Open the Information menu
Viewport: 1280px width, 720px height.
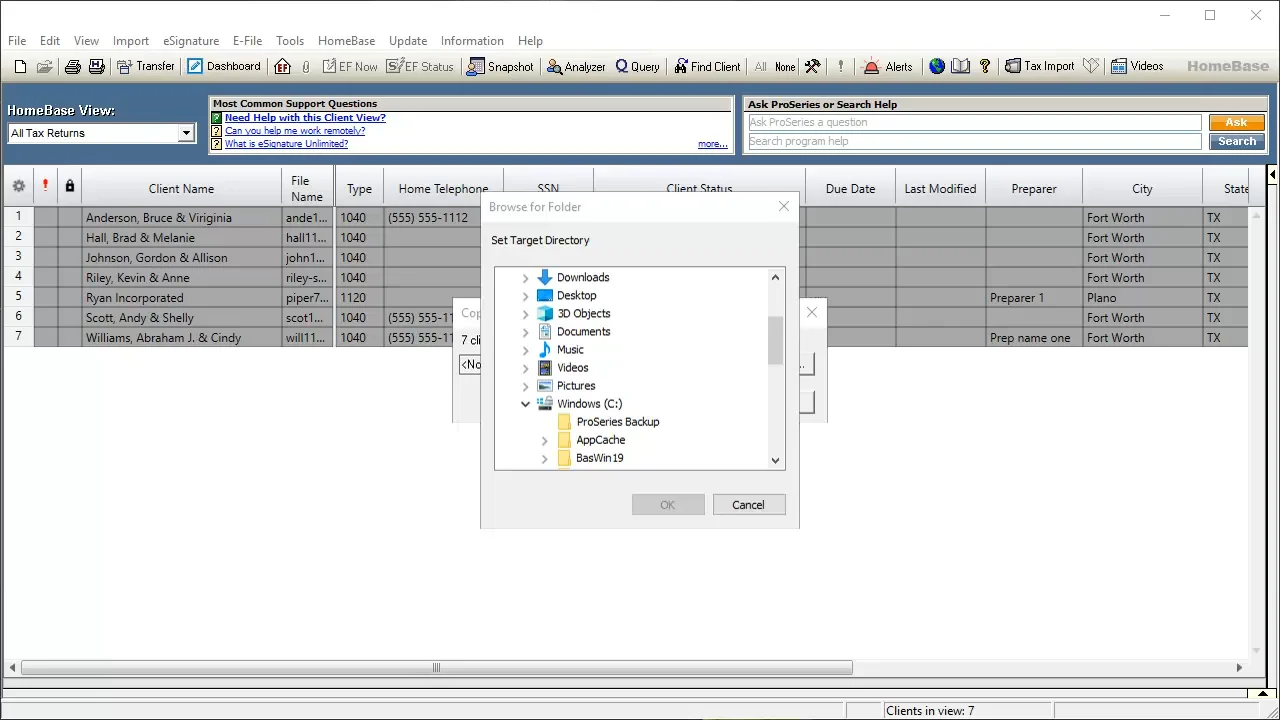pyautogui.click(x=472, y=41)
